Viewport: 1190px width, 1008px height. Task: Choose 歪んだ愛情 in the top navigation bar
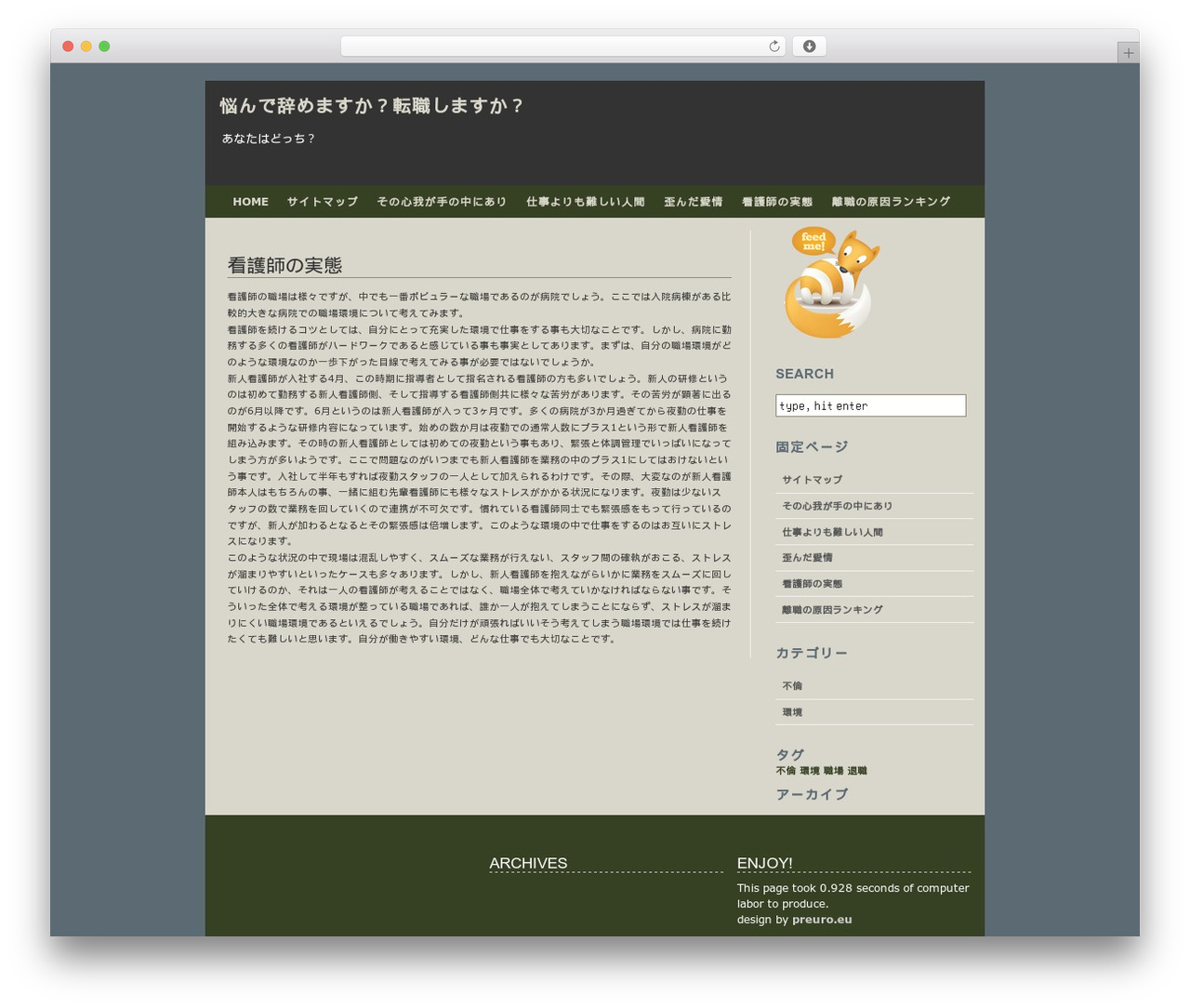(x=694, y=202)
